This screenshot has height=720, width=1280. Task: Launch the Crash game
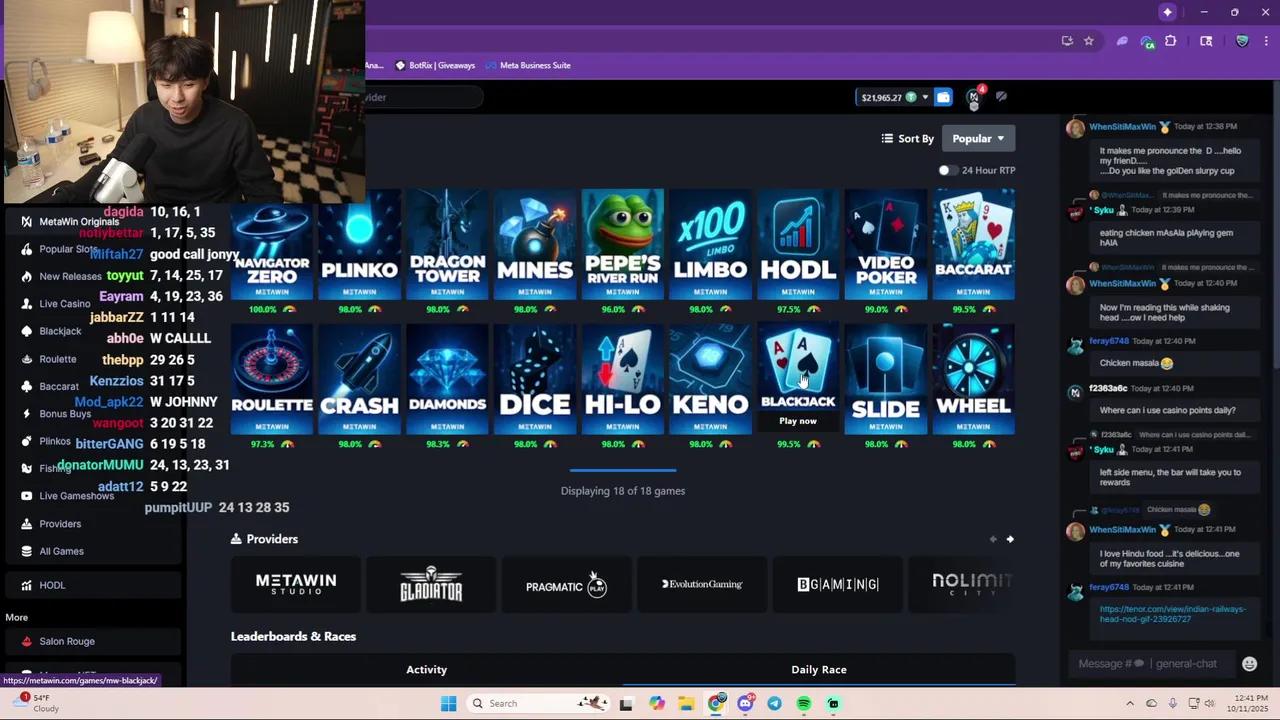[x=359, y=380]
